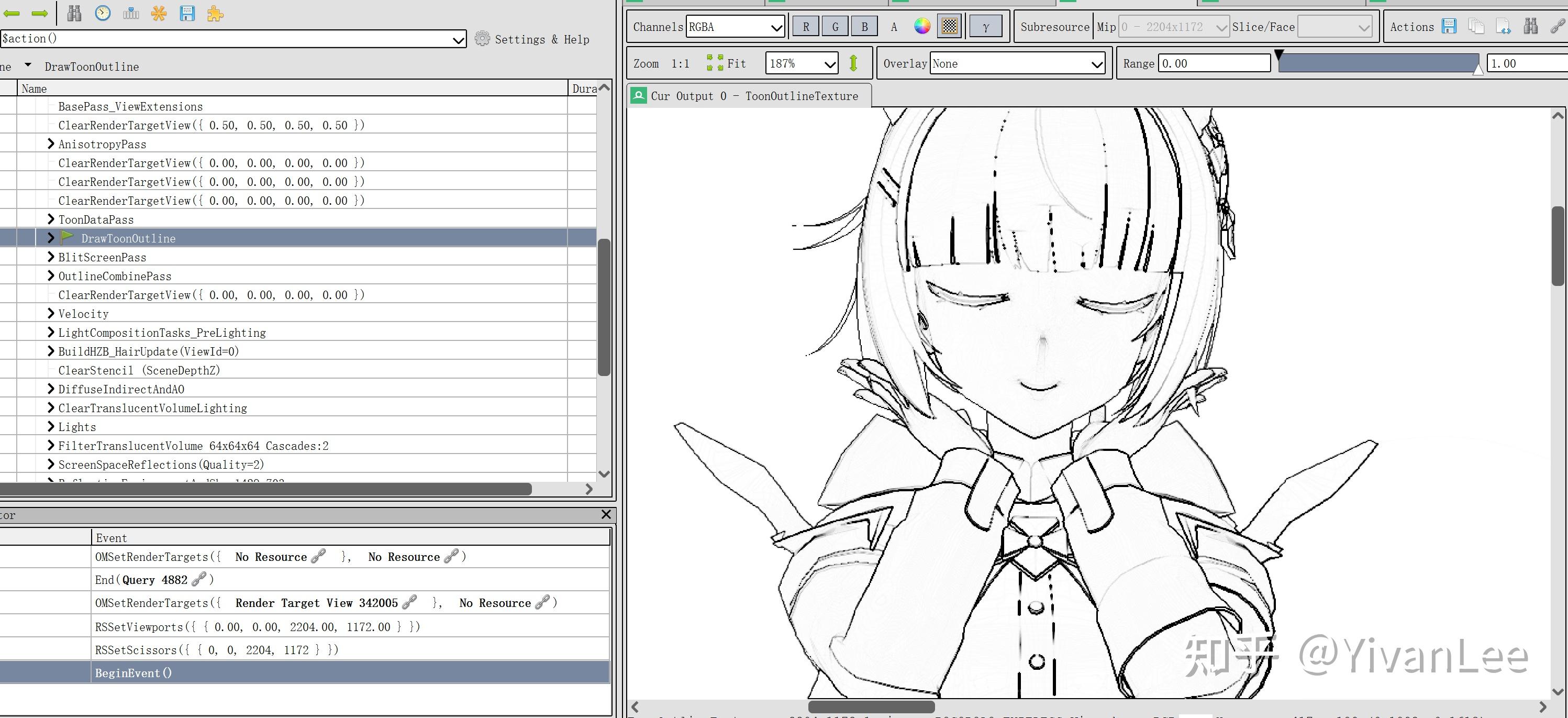Toggle the checkerboard background button
Screen dimensions: 1568x718
pos(949,26)
